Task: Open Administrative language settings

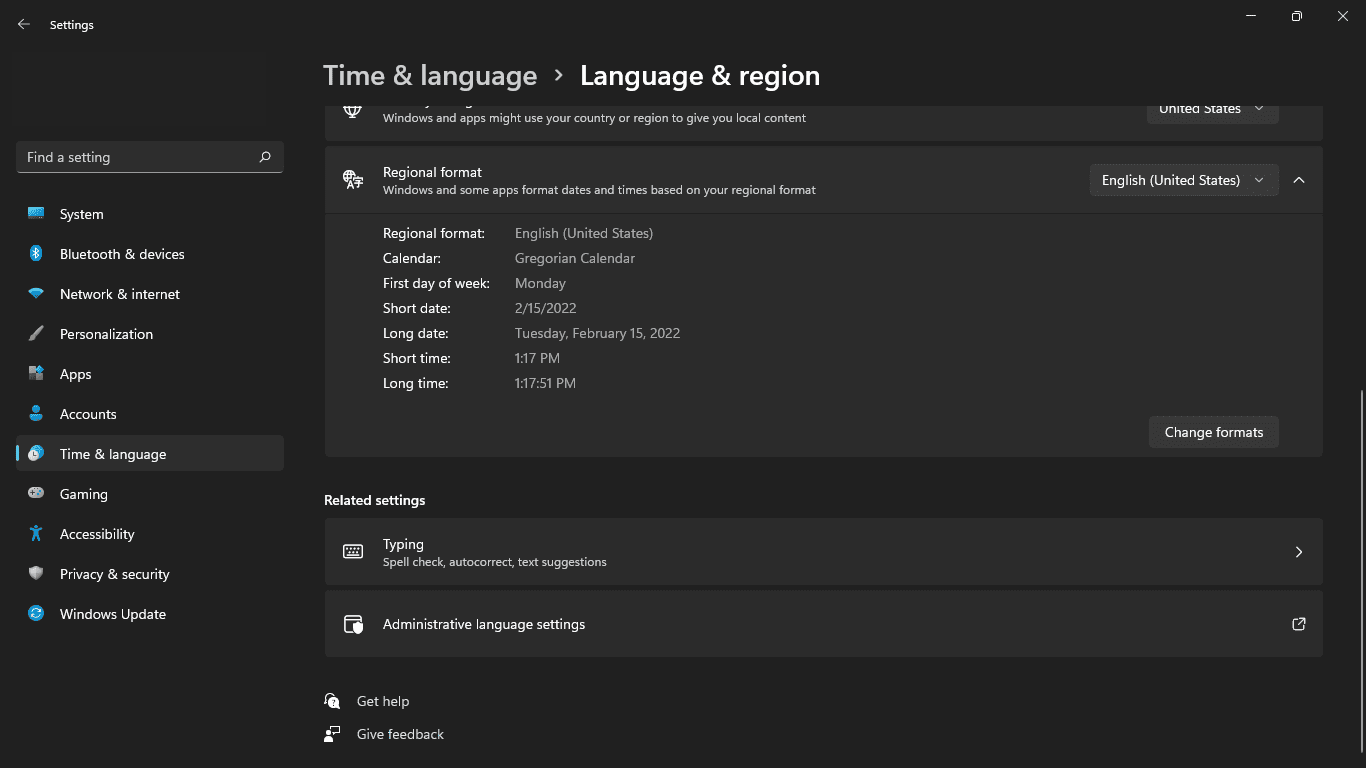Action: tap(824, 624)
